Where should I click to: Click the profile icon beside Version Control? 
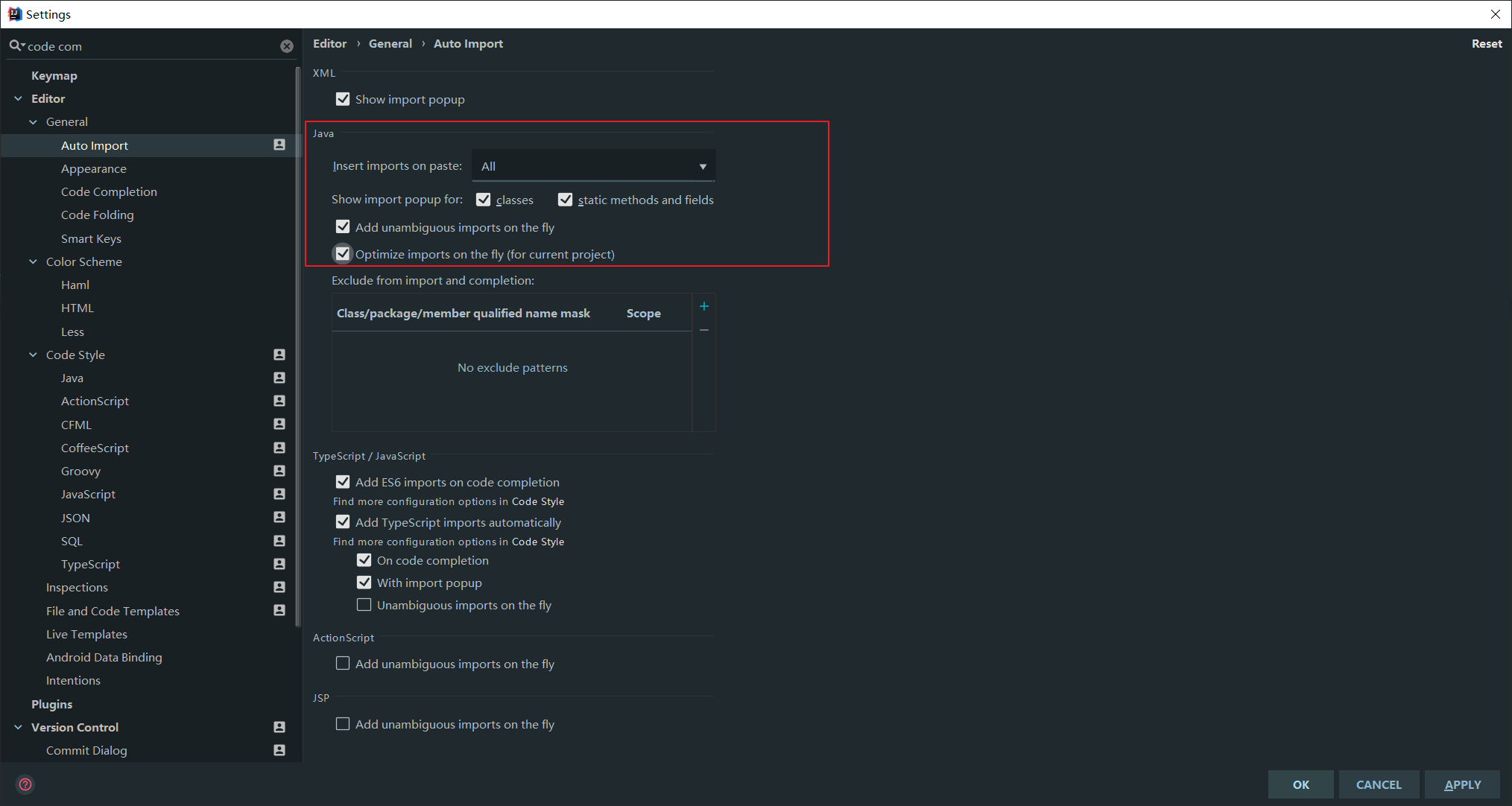coord(279,727)
